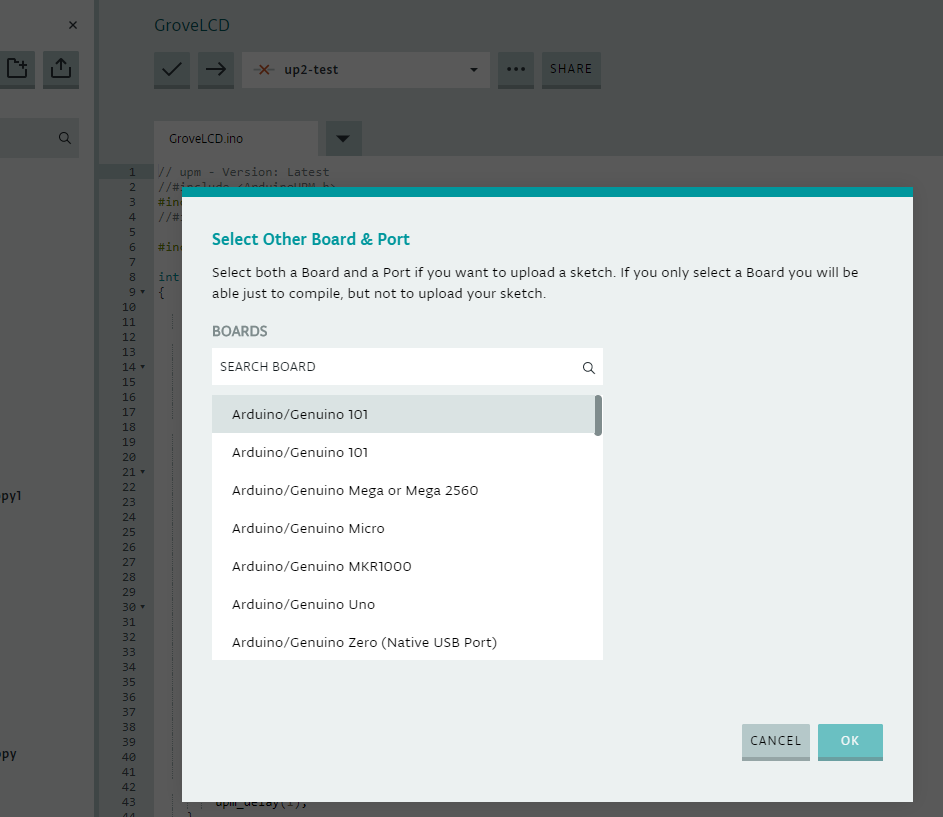
Task: Click the GroveLCD sketch title
Action: click(x=191, y=25)
